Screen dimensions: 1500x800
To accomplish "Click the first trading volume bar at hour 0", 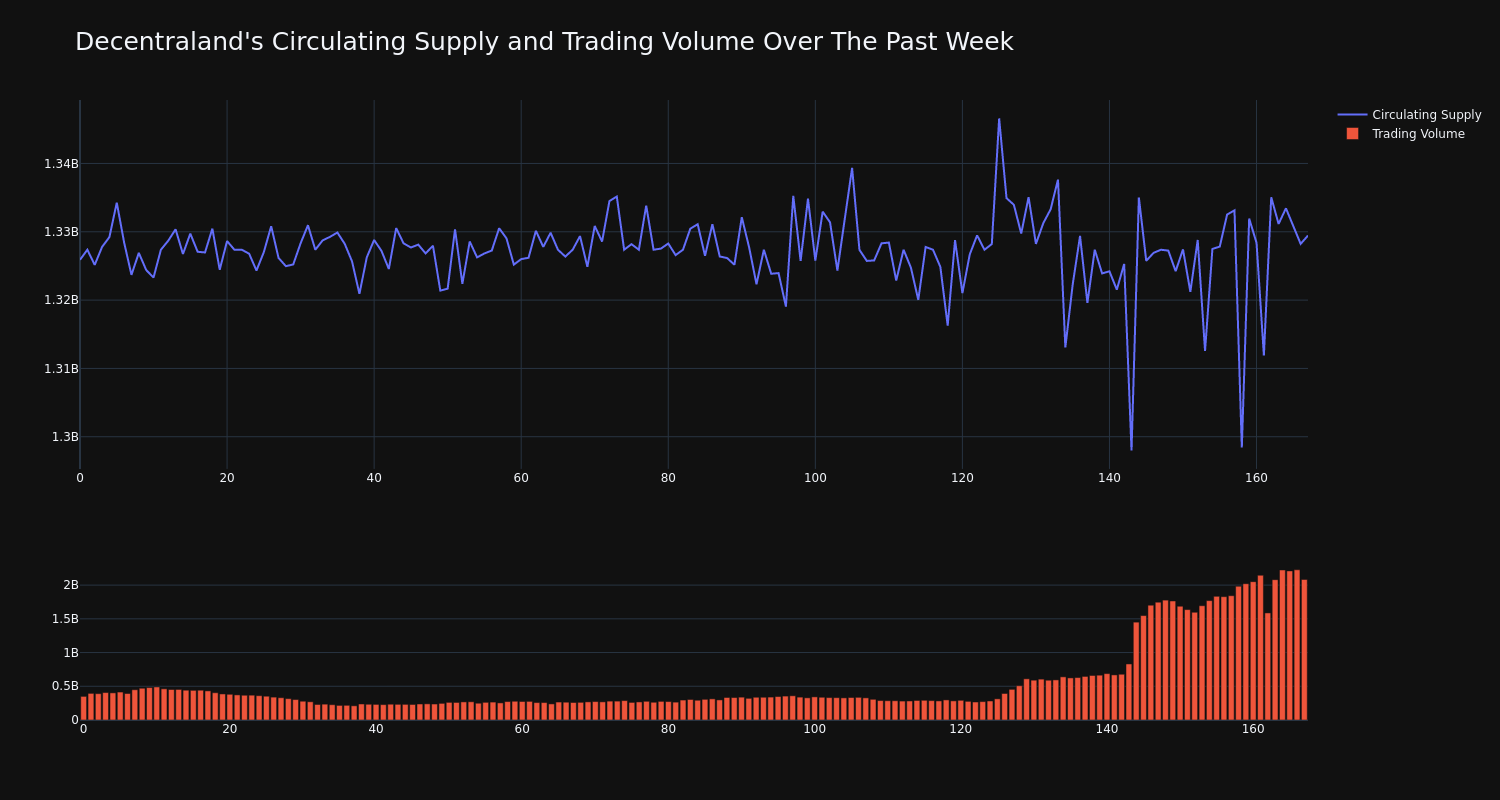I will [84, 708].
